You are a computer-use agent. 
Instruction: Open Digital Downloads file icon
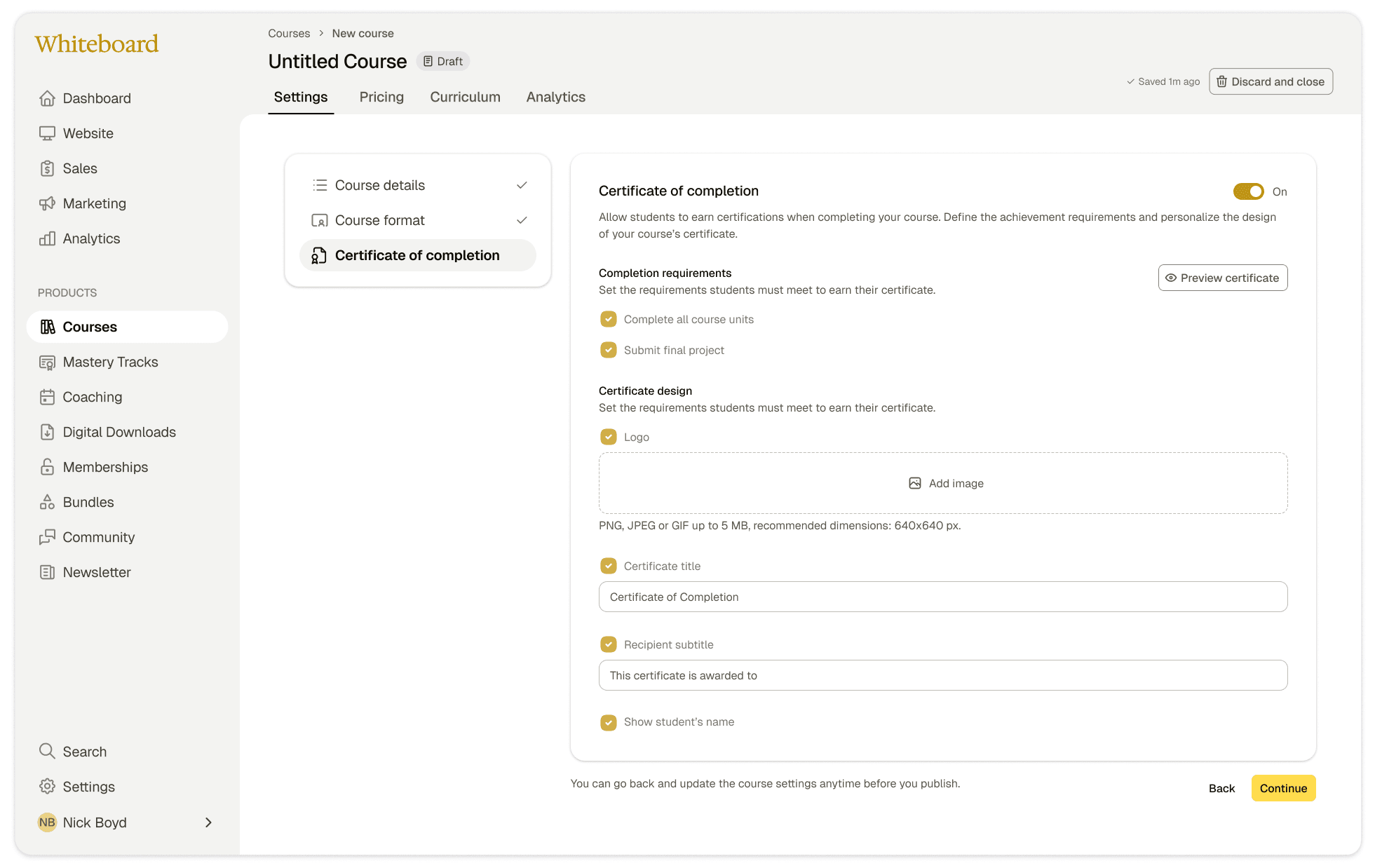[x=47, y=432]
